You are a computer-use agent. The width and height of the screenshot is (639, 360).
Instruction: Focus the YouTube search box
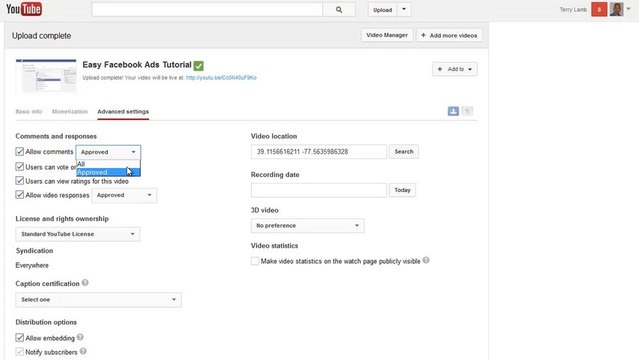207,10
